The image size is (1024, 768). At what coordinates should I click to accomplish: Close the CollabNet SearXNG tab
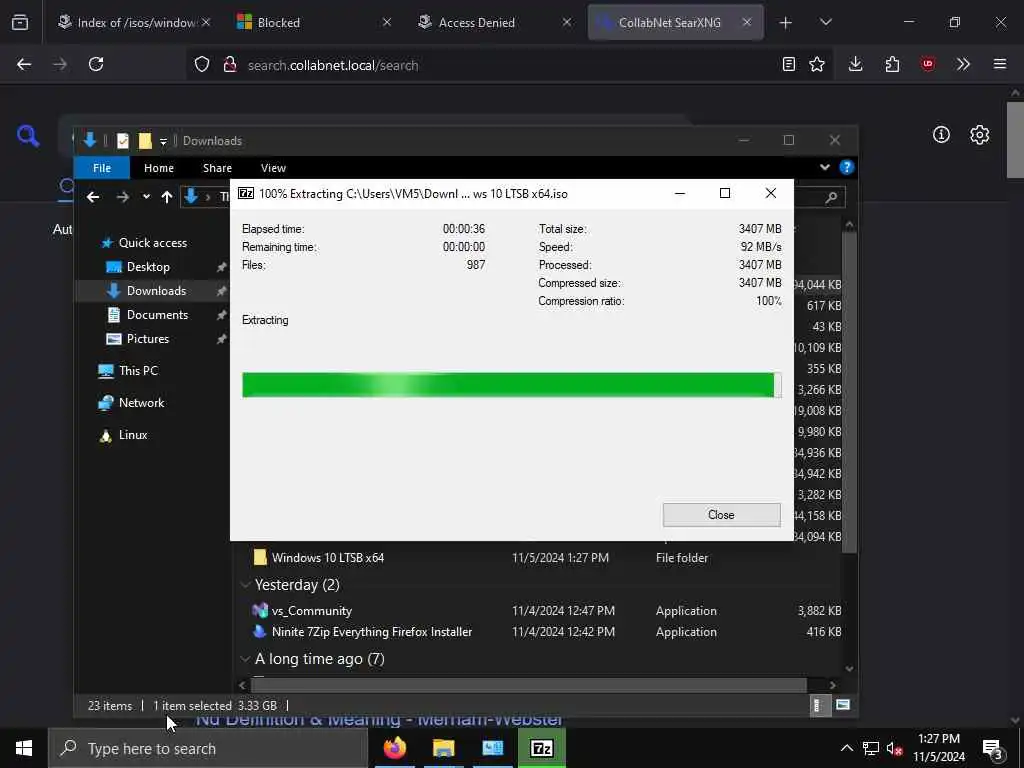[746, 22]
